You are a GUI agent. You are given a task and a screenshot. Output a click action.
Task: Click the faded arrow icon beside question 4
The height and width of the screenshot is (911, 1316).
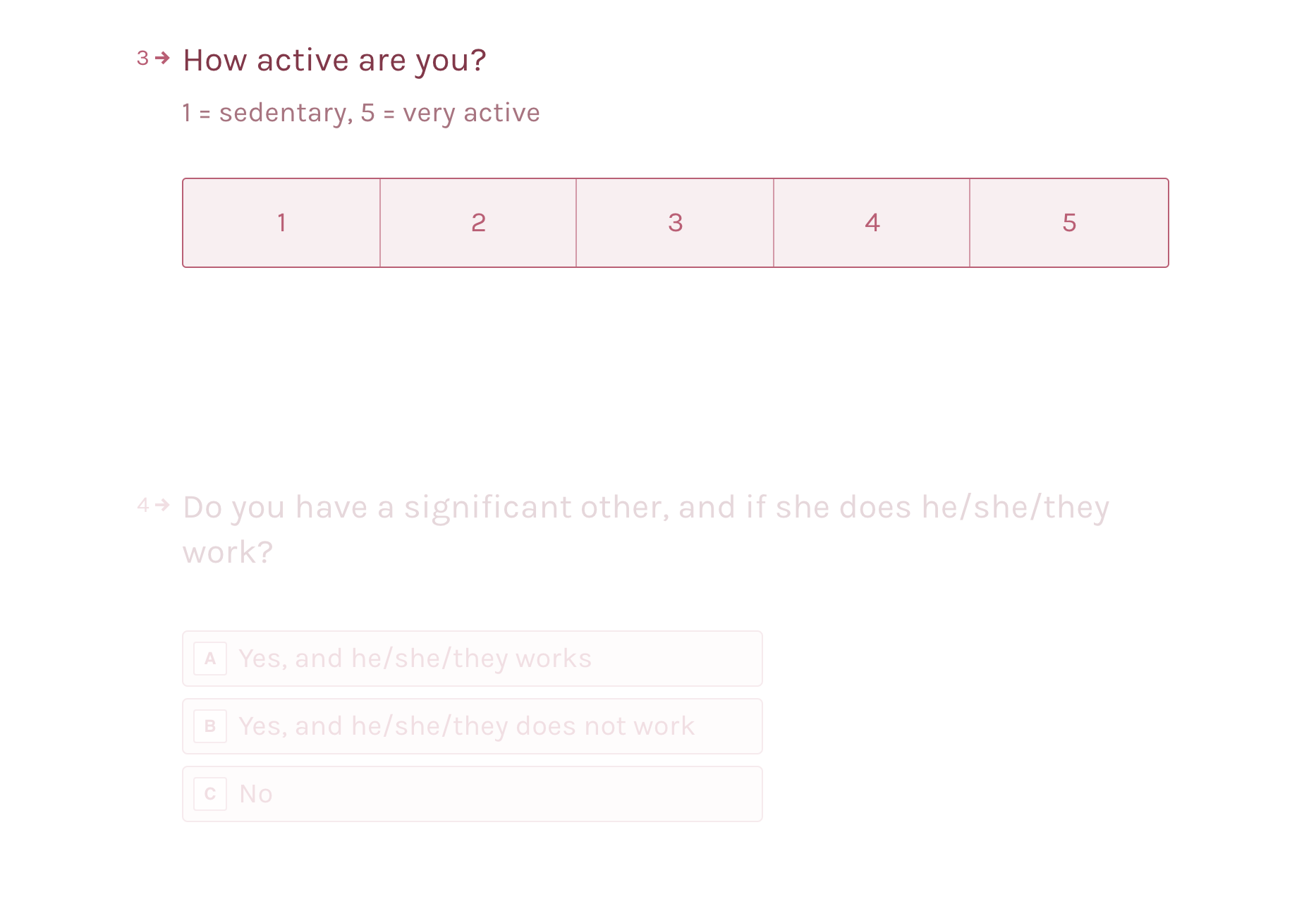point(163,505)
